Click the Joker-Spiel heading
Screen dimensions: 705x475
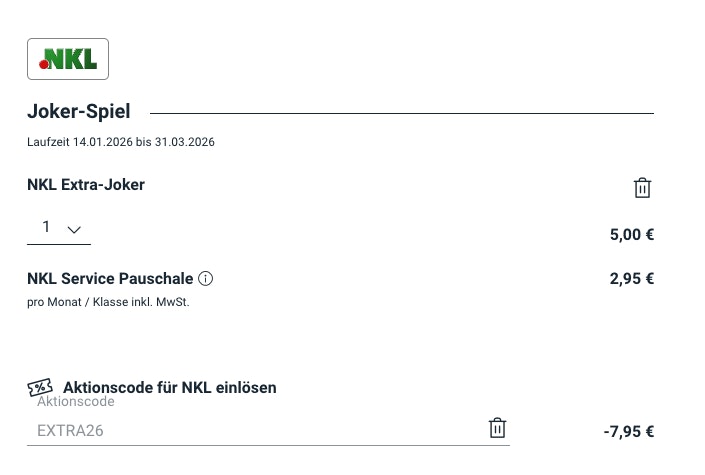point(78,112)
